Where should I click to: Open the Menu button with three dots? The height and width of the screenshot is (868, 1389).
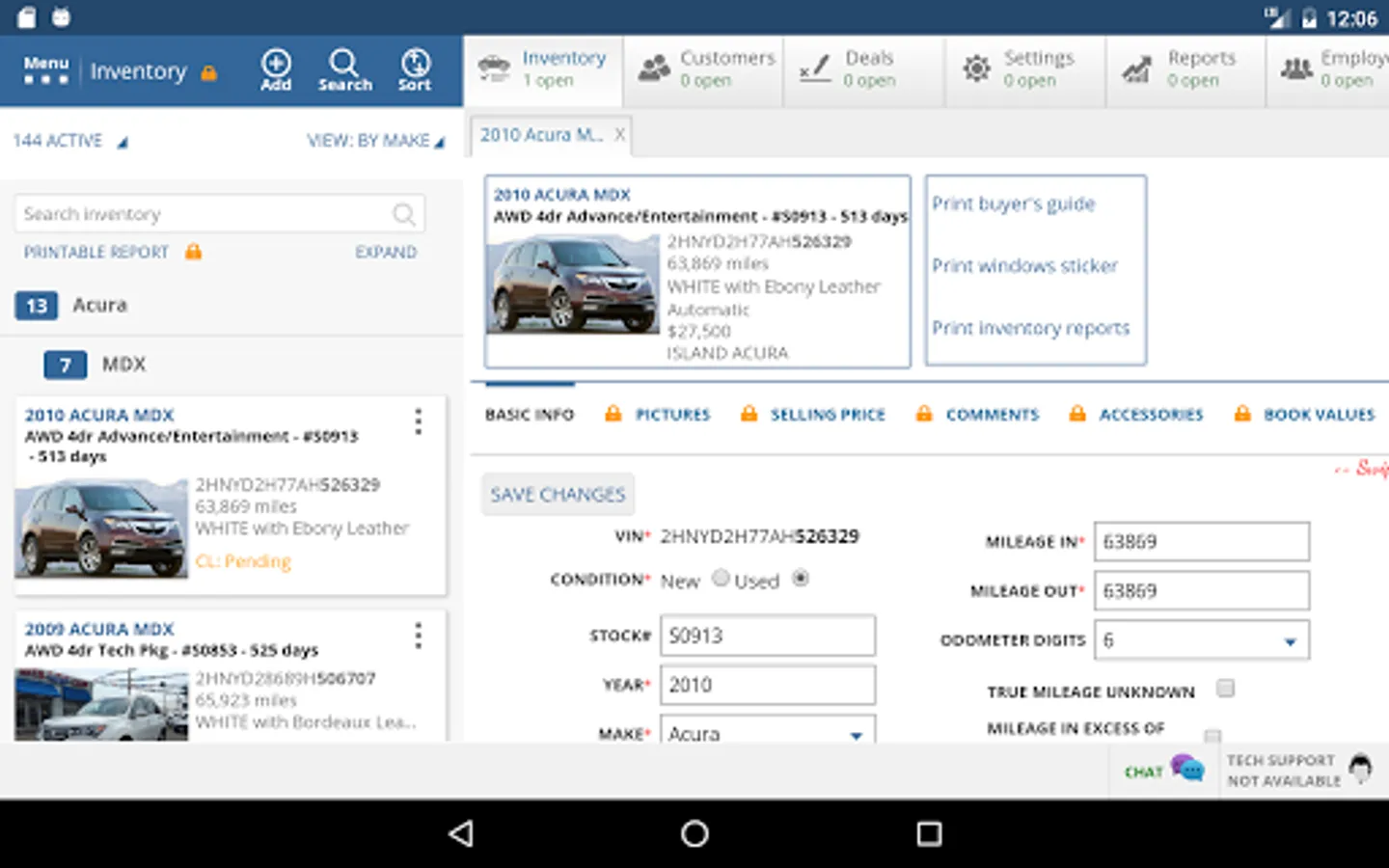tap(46, 70)
